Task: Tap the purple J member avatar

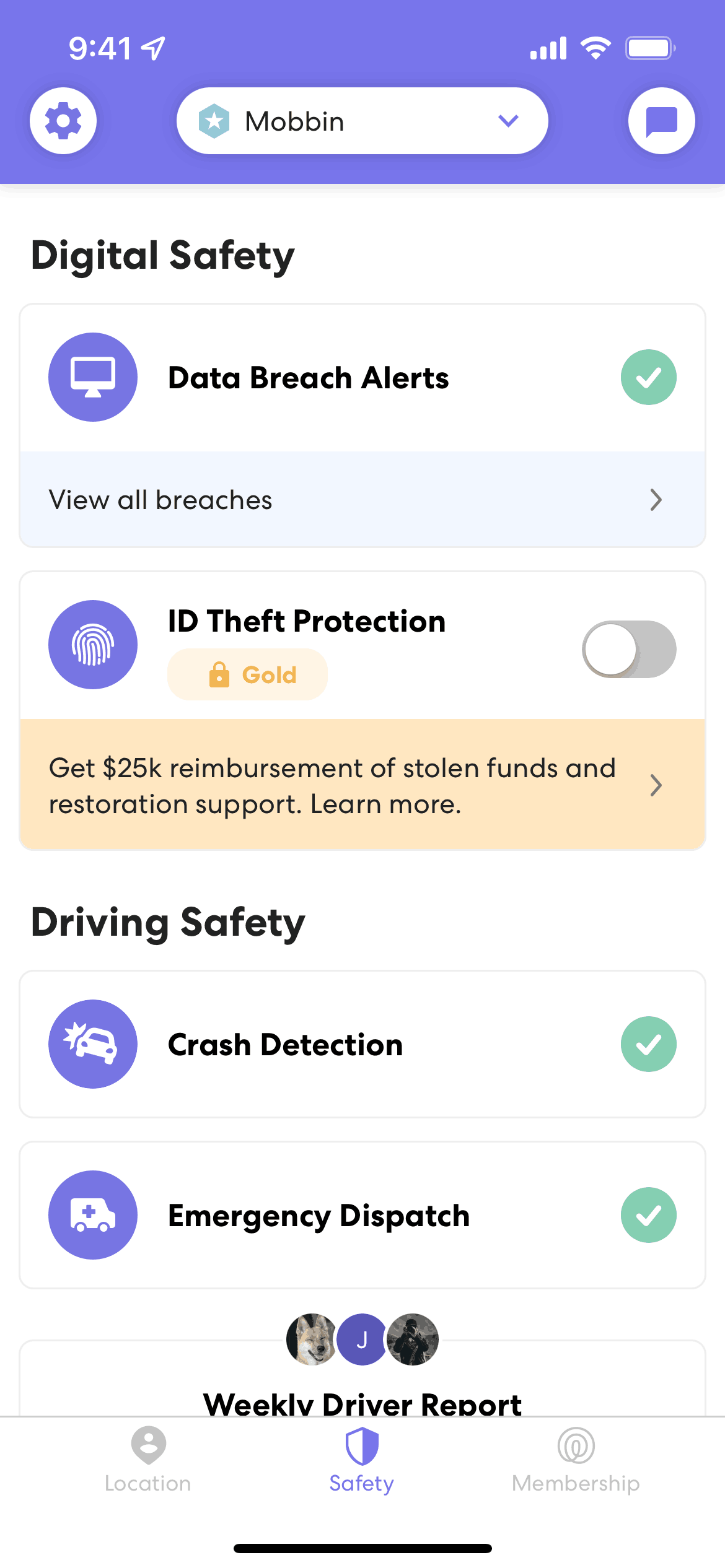Action: point(362,1339)
